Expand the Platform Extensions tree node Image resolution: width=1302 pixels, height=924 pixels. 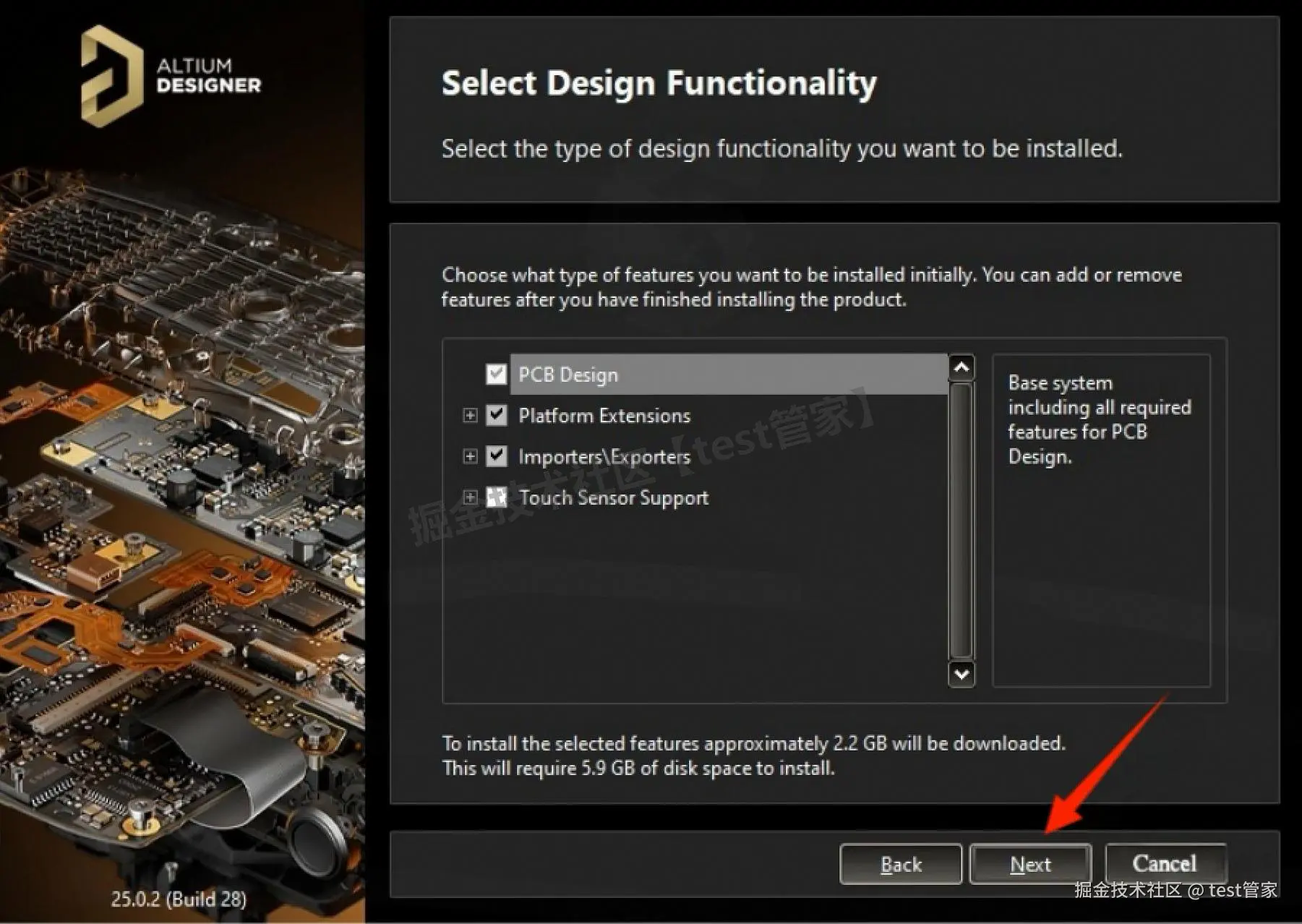(x=470, y=415)
